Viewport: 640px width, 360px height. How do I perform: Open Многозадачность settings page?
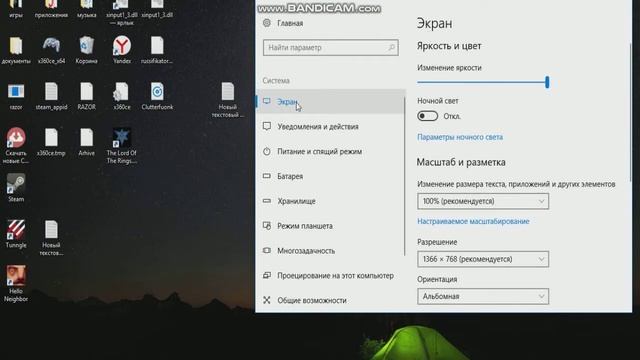point(330,251)
